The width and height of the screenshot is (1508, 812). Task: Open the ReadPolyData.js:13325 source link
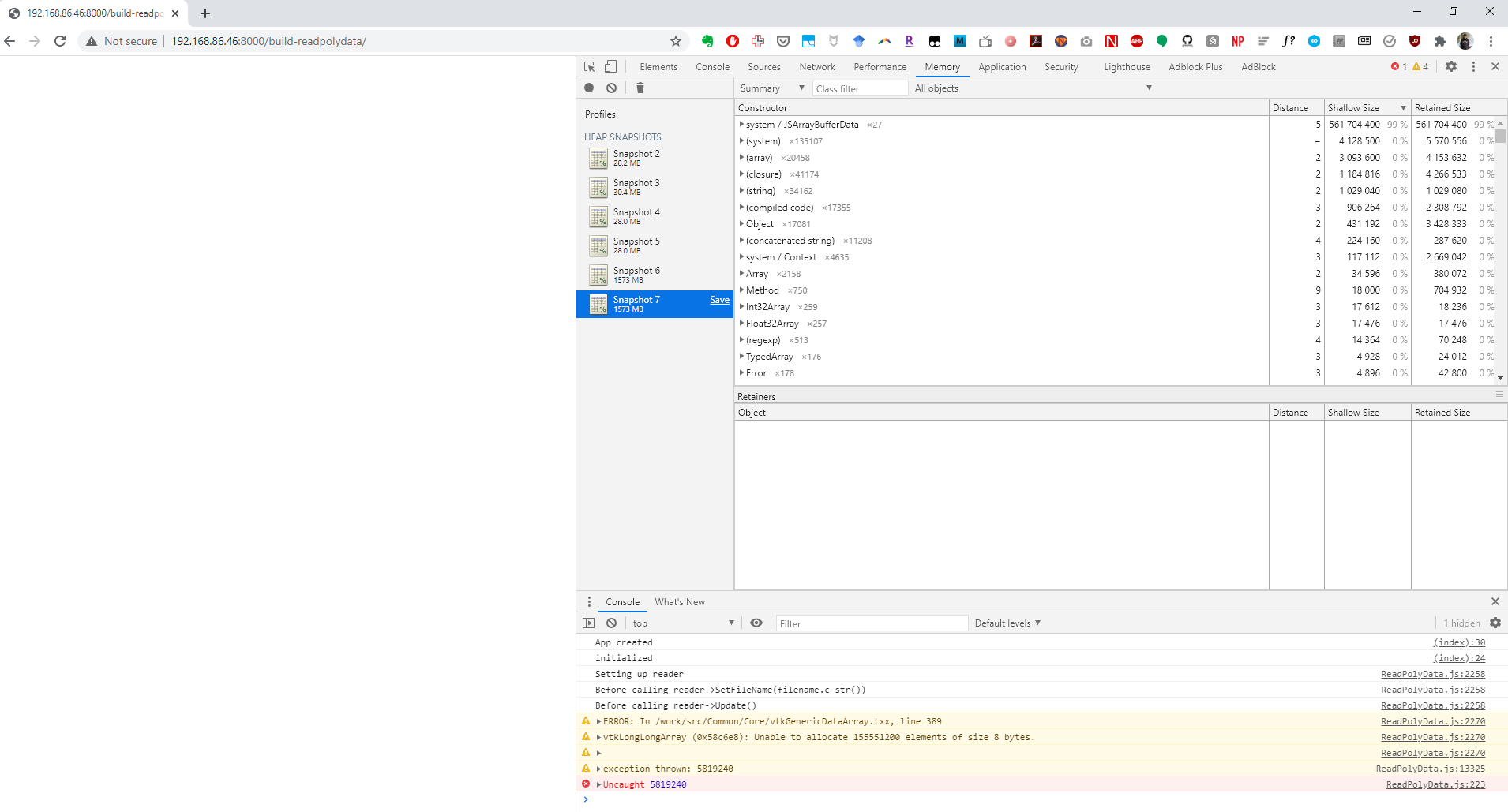click(x=1431, y=768)
